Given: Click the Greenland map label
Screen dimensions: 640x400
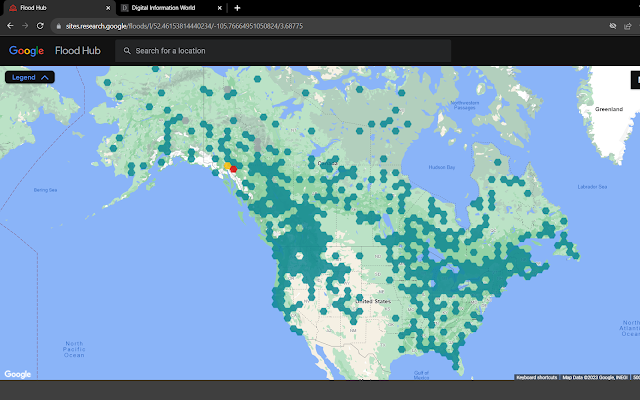Looking at the screenshot, I should pyautogui.click(x=609, y=109).
